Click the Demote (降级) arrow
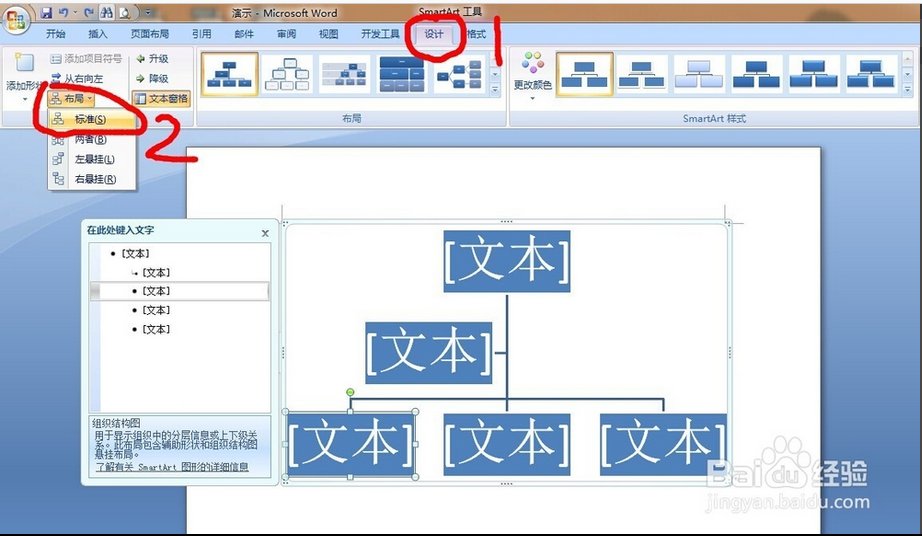Image resolution: width=922 pixels, height=536 pixels. point(152,78)
